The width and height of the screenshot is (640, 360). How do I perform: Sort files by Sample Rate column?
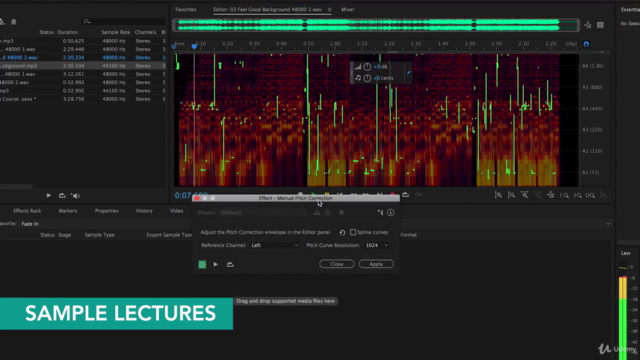tap(116, 32)
